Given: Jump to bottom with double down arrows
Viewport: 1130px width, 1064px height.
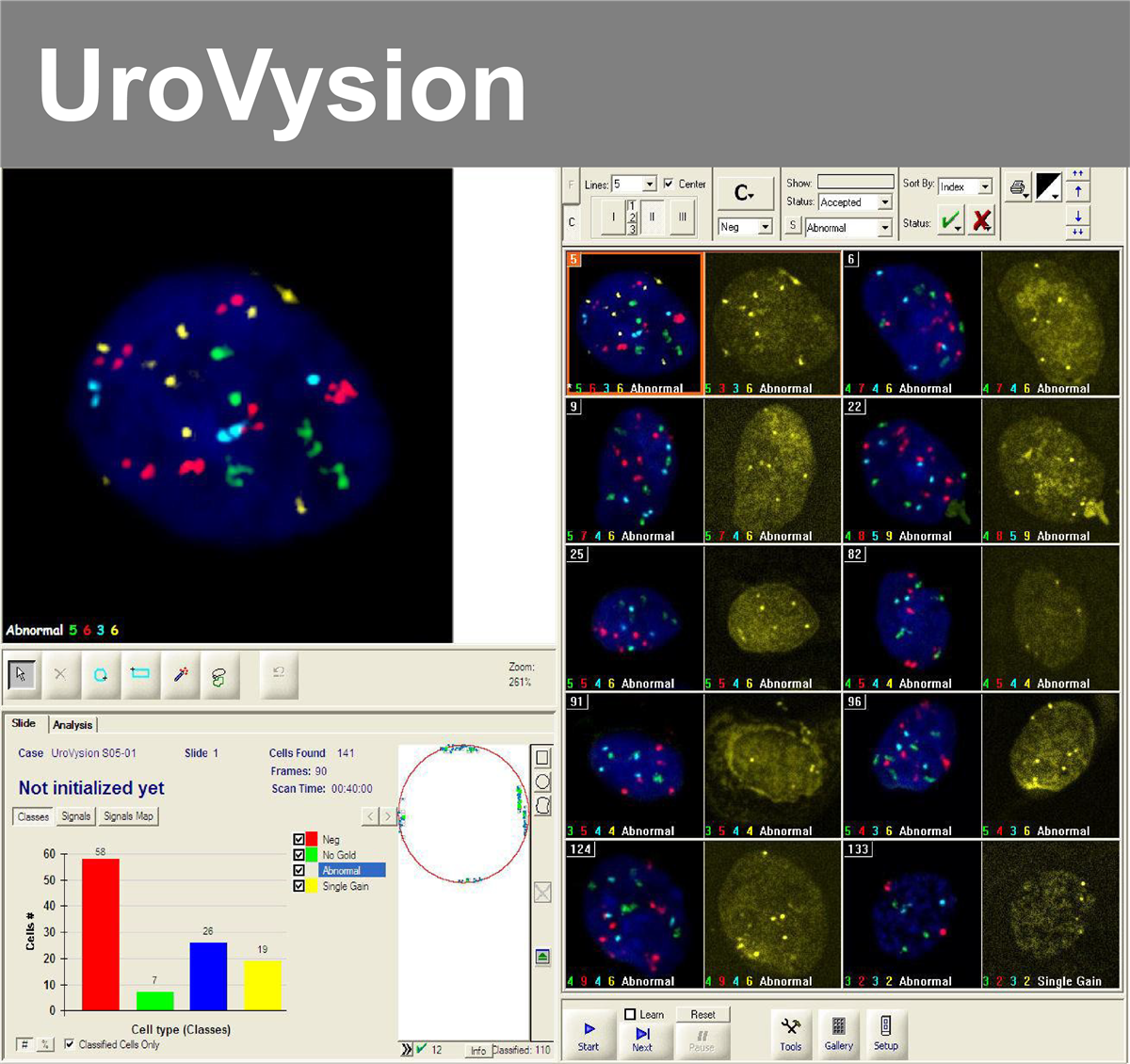Looking at the screenshot, I should tap(1078, 232).
